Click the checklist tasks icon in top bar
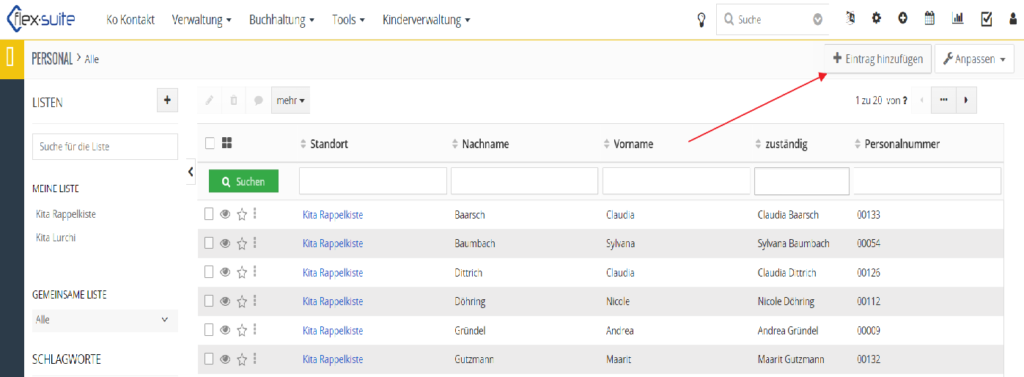Viewport: 1024px width, 377px height. click(x=986, y=20)
